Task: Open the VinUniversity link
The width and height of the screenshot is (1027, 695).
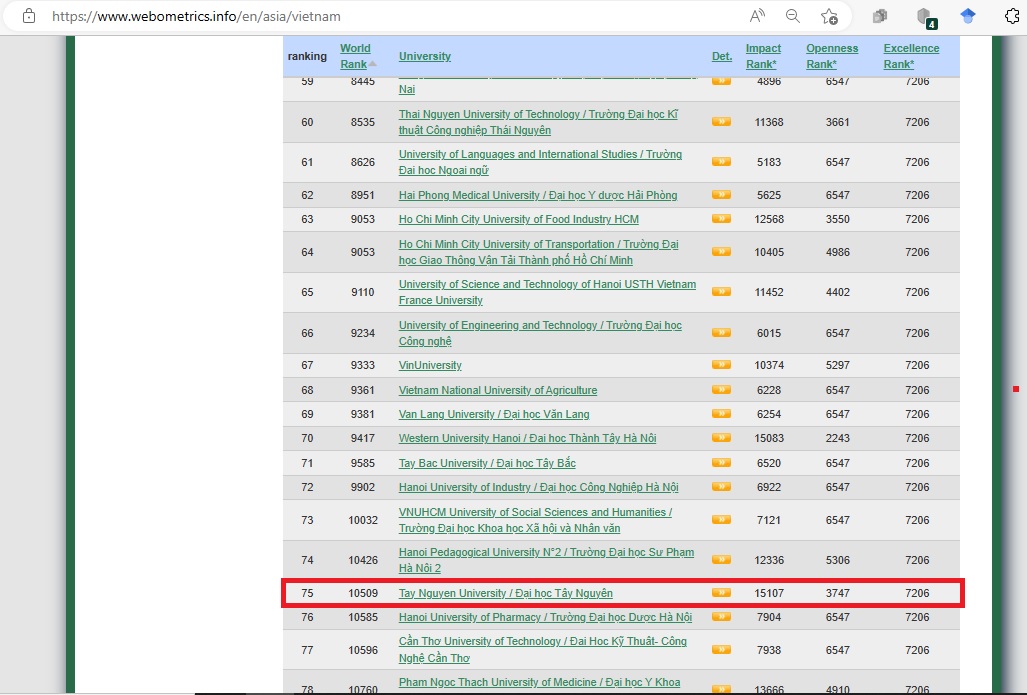Action: (x=430, y=365)
